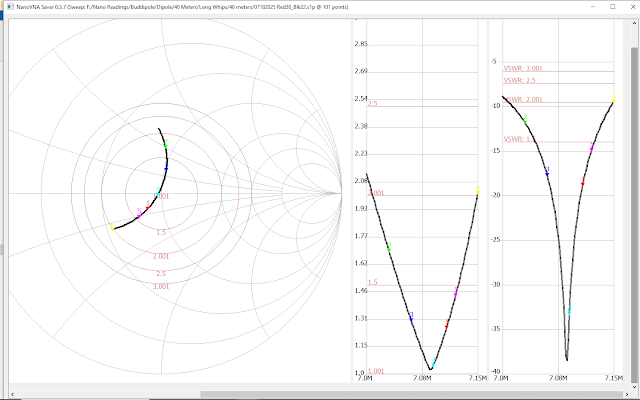Click green marker 2 on Smith chart
The width and height of the screenshot is (640, 400).
[165, 146]
